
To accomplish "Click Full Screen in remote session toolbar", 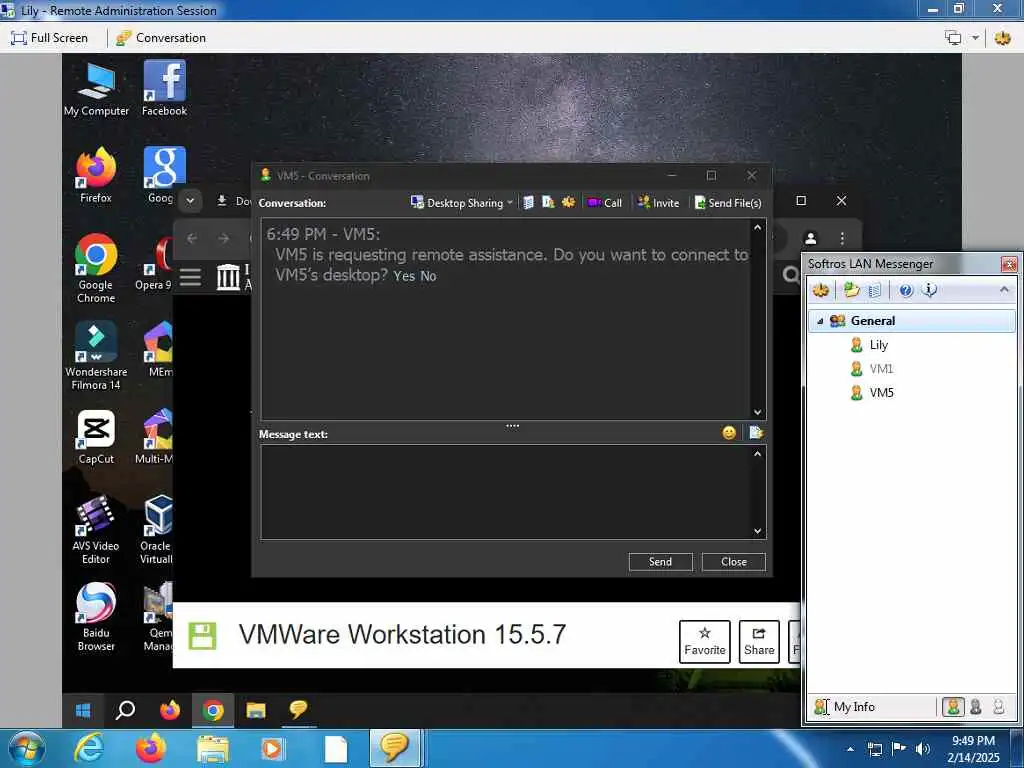I will (50, 38).
